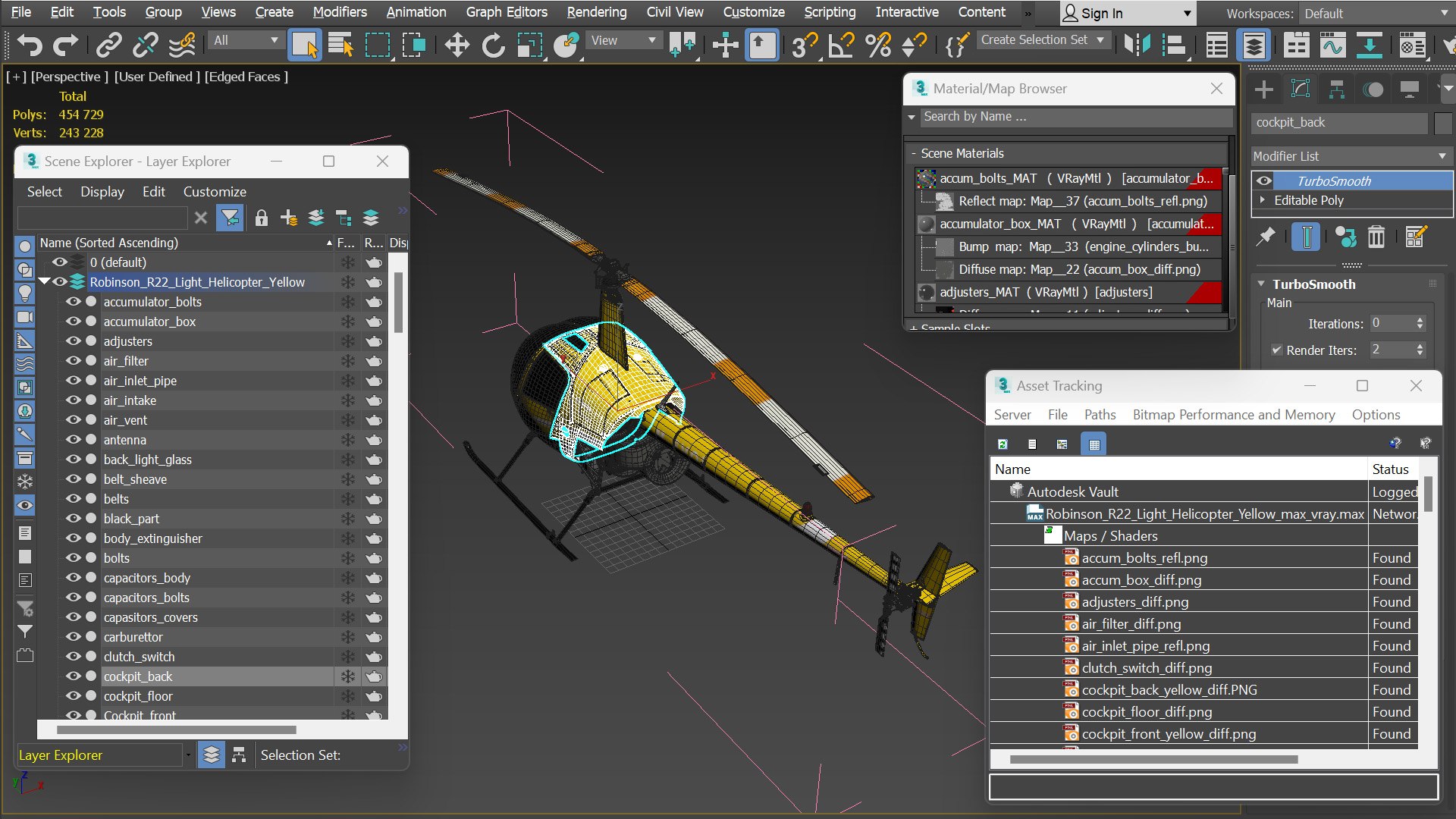
Task: Click the Redo arrow in main toolbar
Action: click(x=65, y=45)
